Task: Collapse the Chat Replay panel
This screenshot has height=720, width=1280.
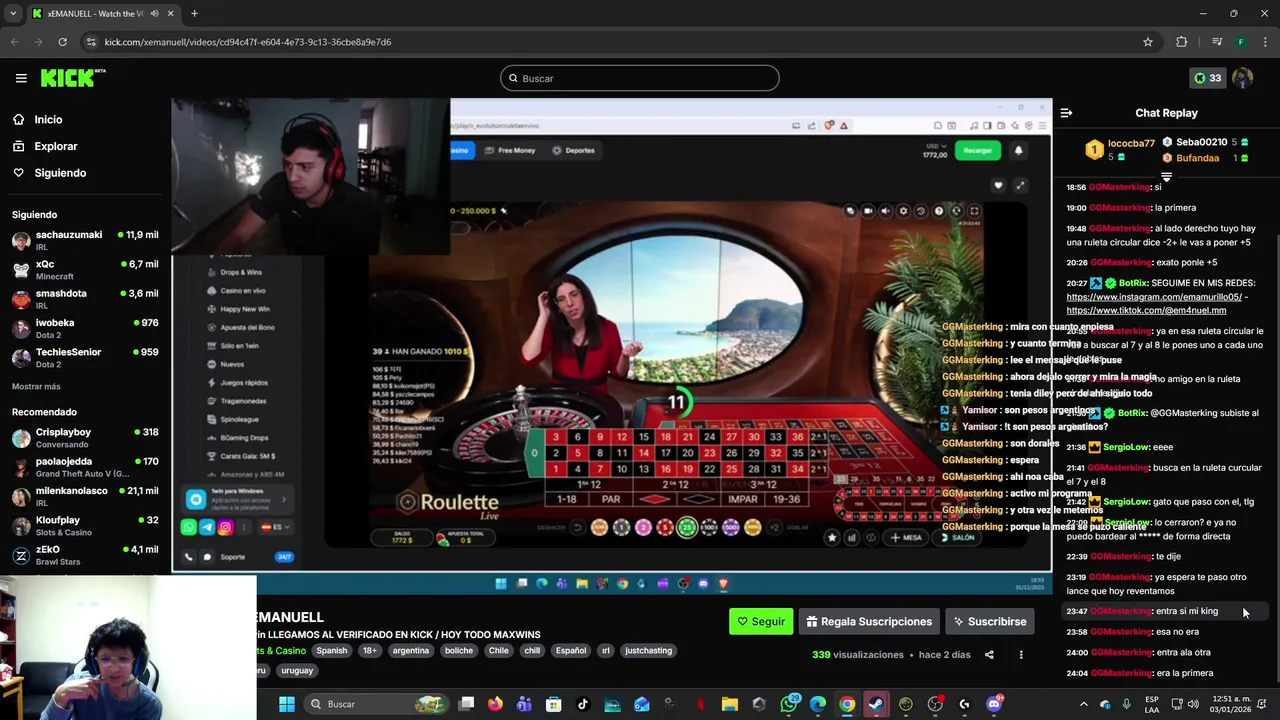Action: (x=1066, y=113)
